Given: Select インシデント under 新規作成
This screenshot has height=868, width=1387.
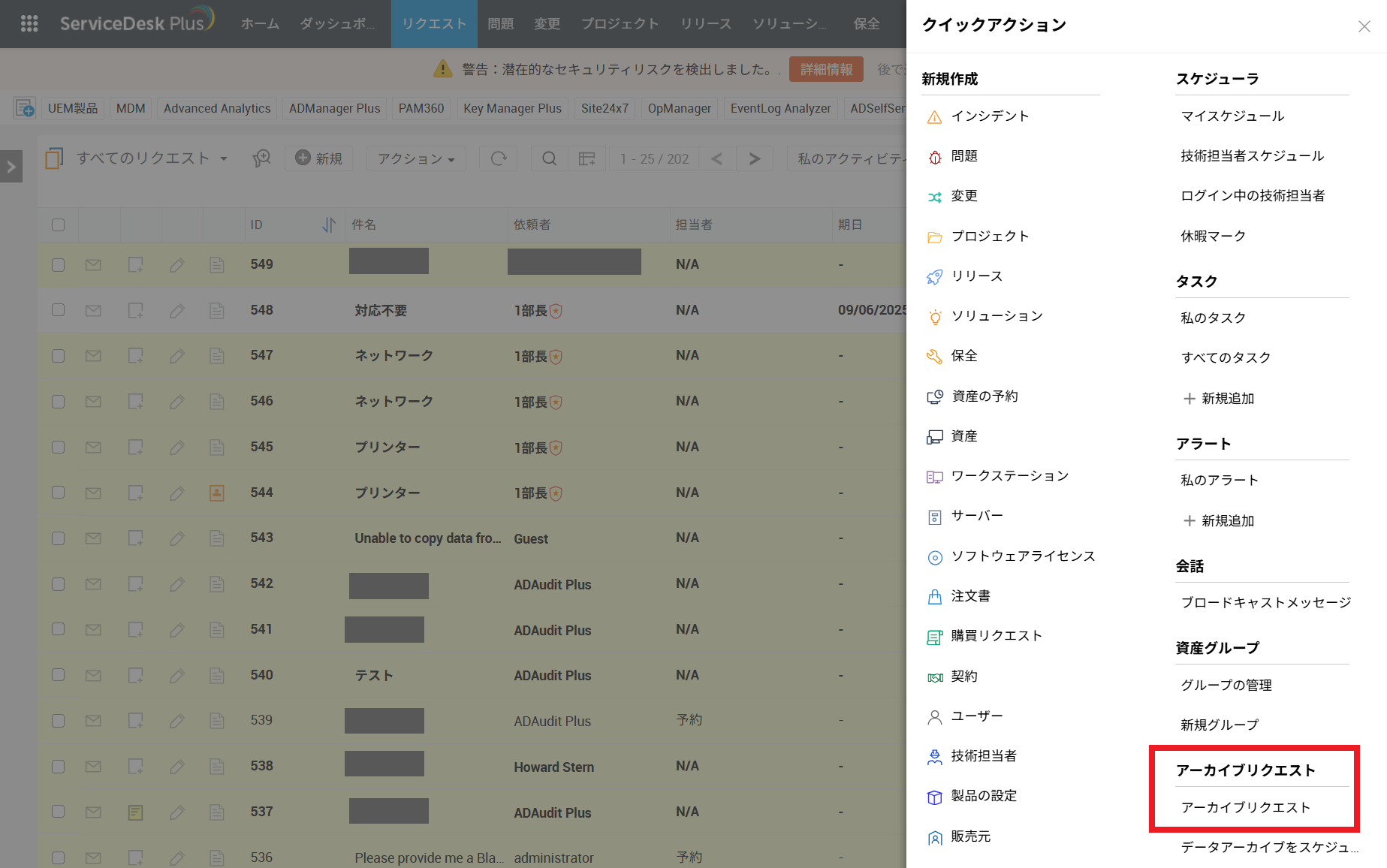Looking at the screenshot, I should tap(989, 116).
